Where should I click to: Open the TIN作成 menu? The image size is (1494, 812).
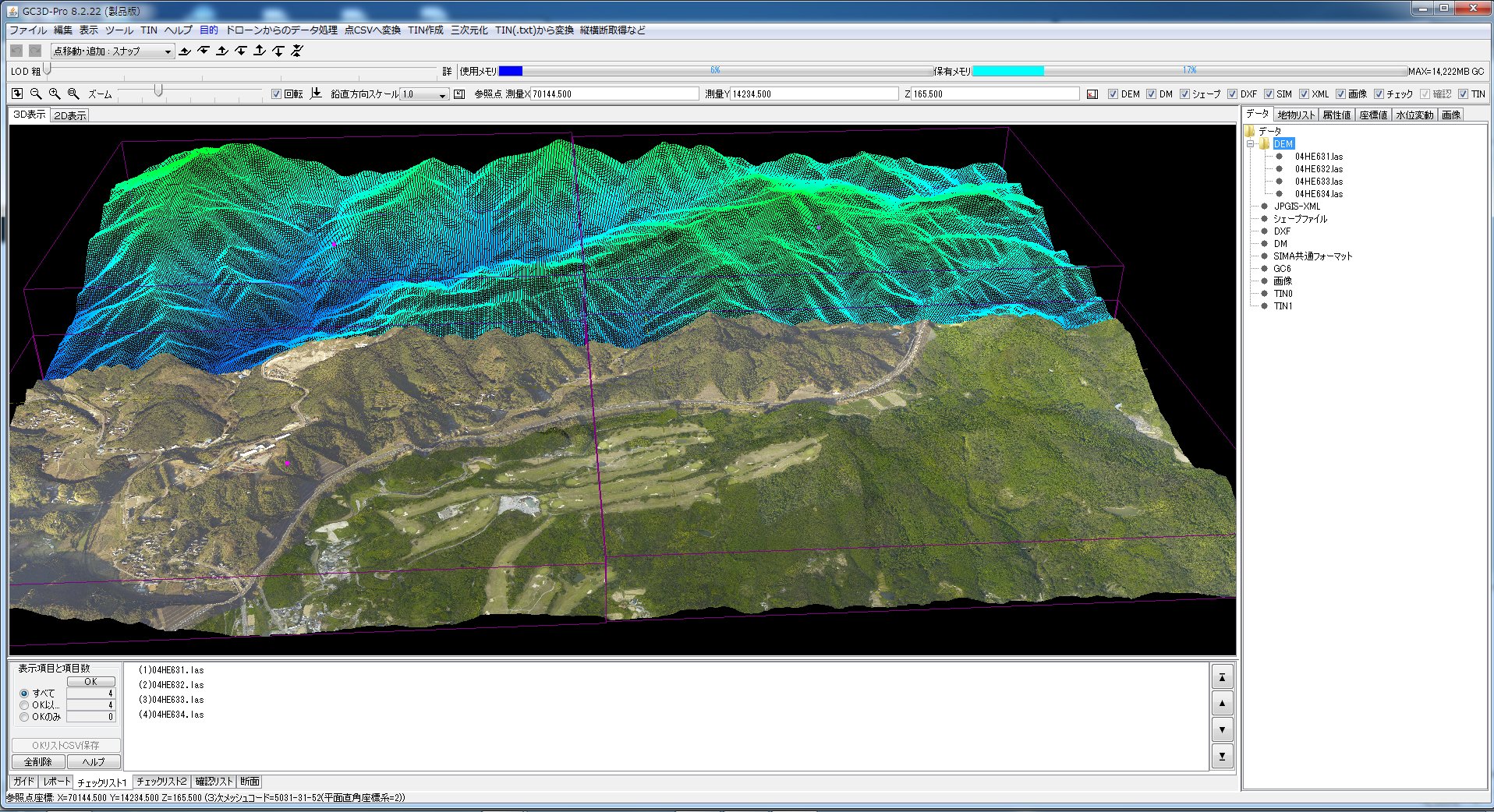pyautogui.click(x=425, y=30)
